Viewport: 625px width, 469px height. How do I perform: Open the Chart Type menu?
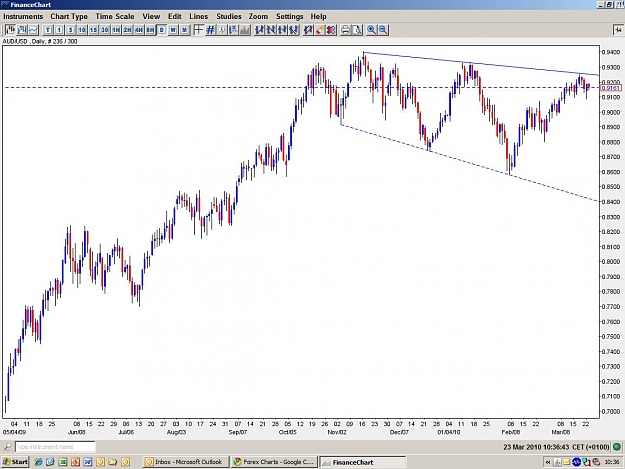(69, 16)
